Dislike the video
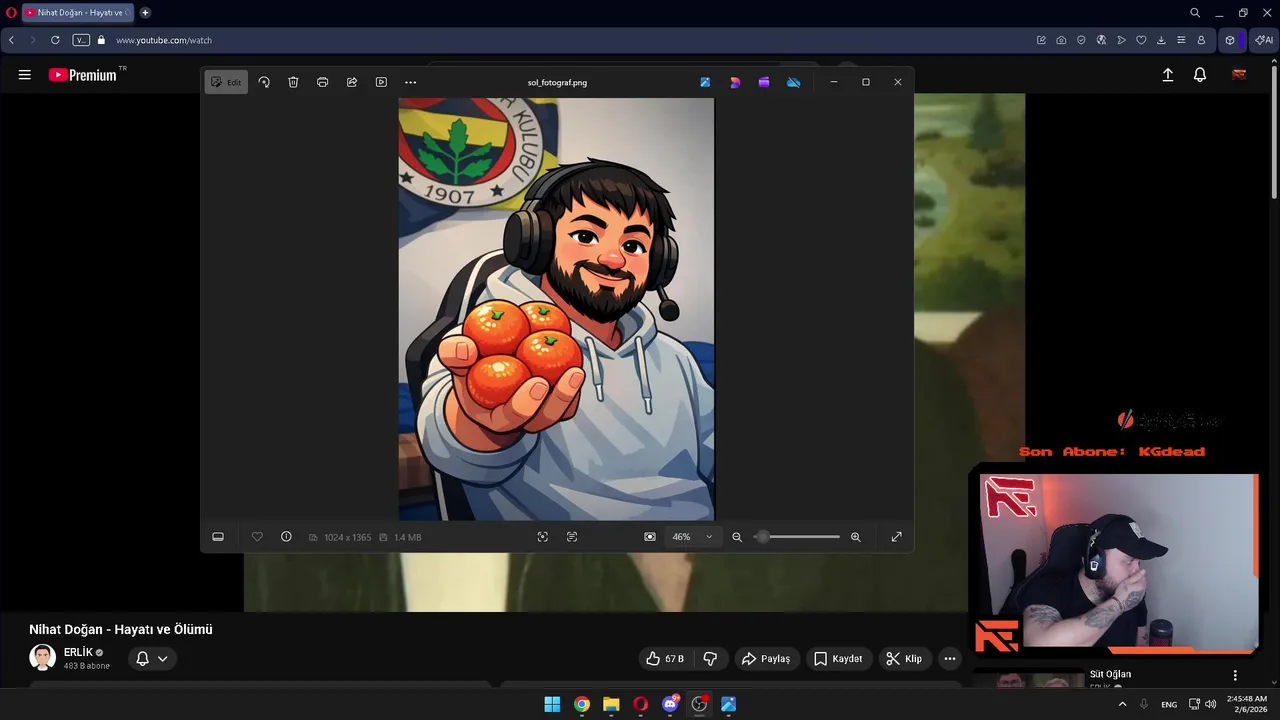Viewport: 1280px width, 720px height. 710,659
